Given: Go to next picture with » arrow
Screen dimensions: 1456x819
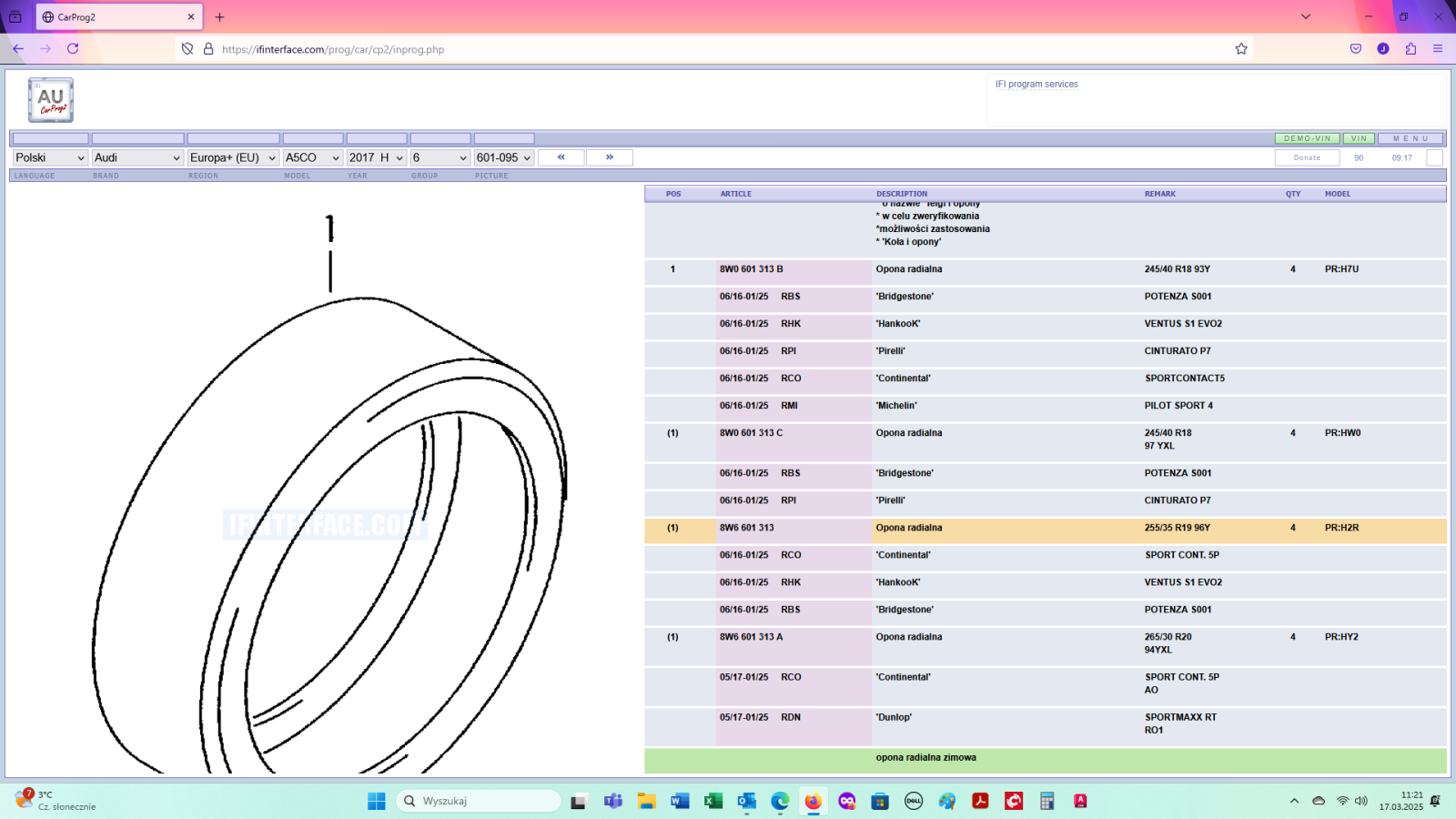Looking at the screenshot, I should (610, 157).
